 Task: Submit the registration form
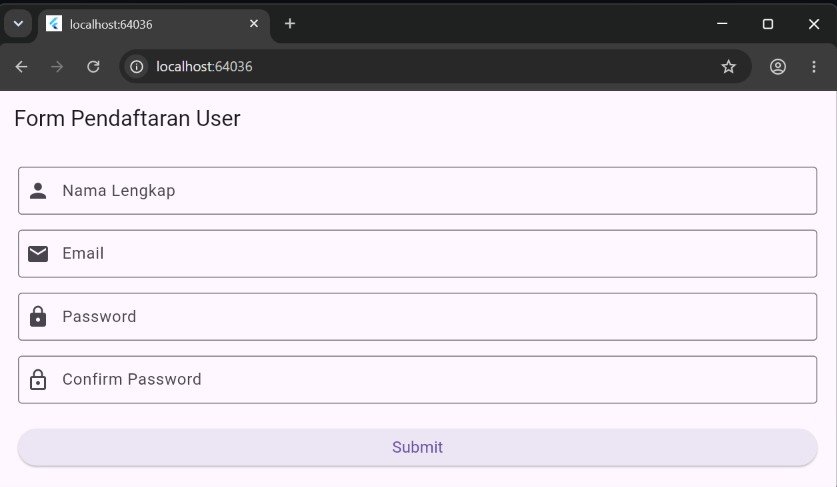pos(417,447)
